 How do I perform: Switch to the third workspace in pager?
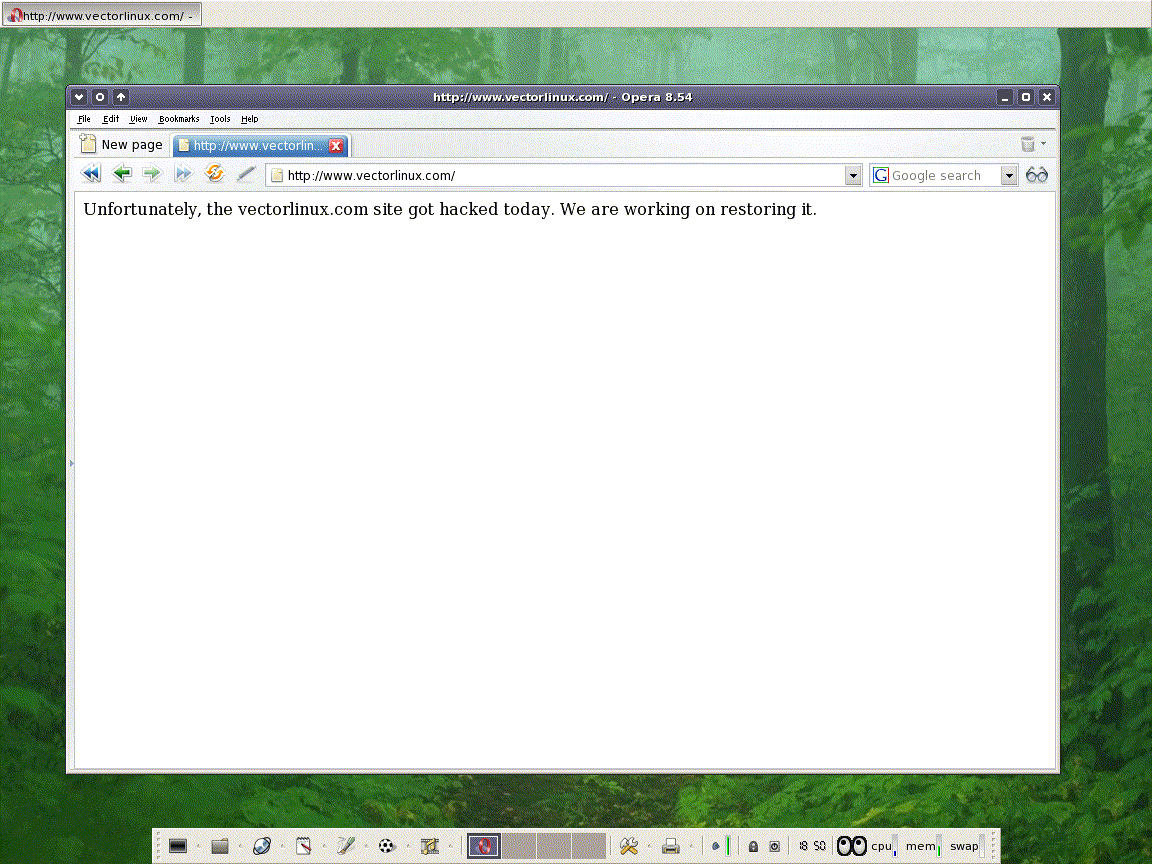[553, 846]
